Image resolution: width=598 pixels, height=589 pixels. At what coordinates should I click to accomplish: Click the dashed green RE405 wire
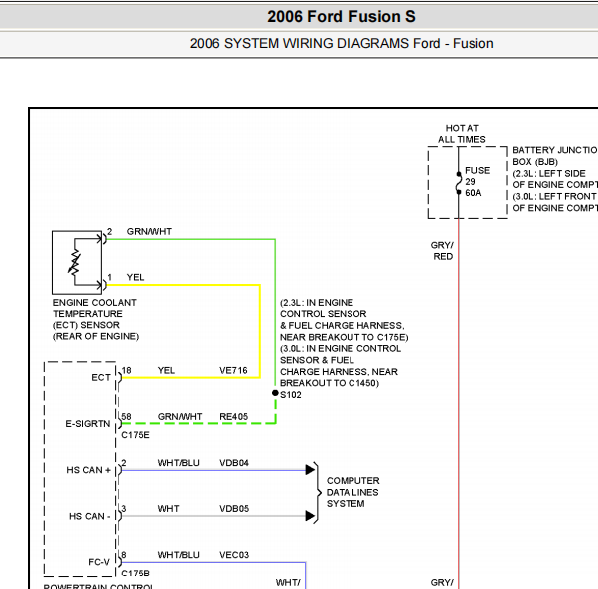pos(198,423)
